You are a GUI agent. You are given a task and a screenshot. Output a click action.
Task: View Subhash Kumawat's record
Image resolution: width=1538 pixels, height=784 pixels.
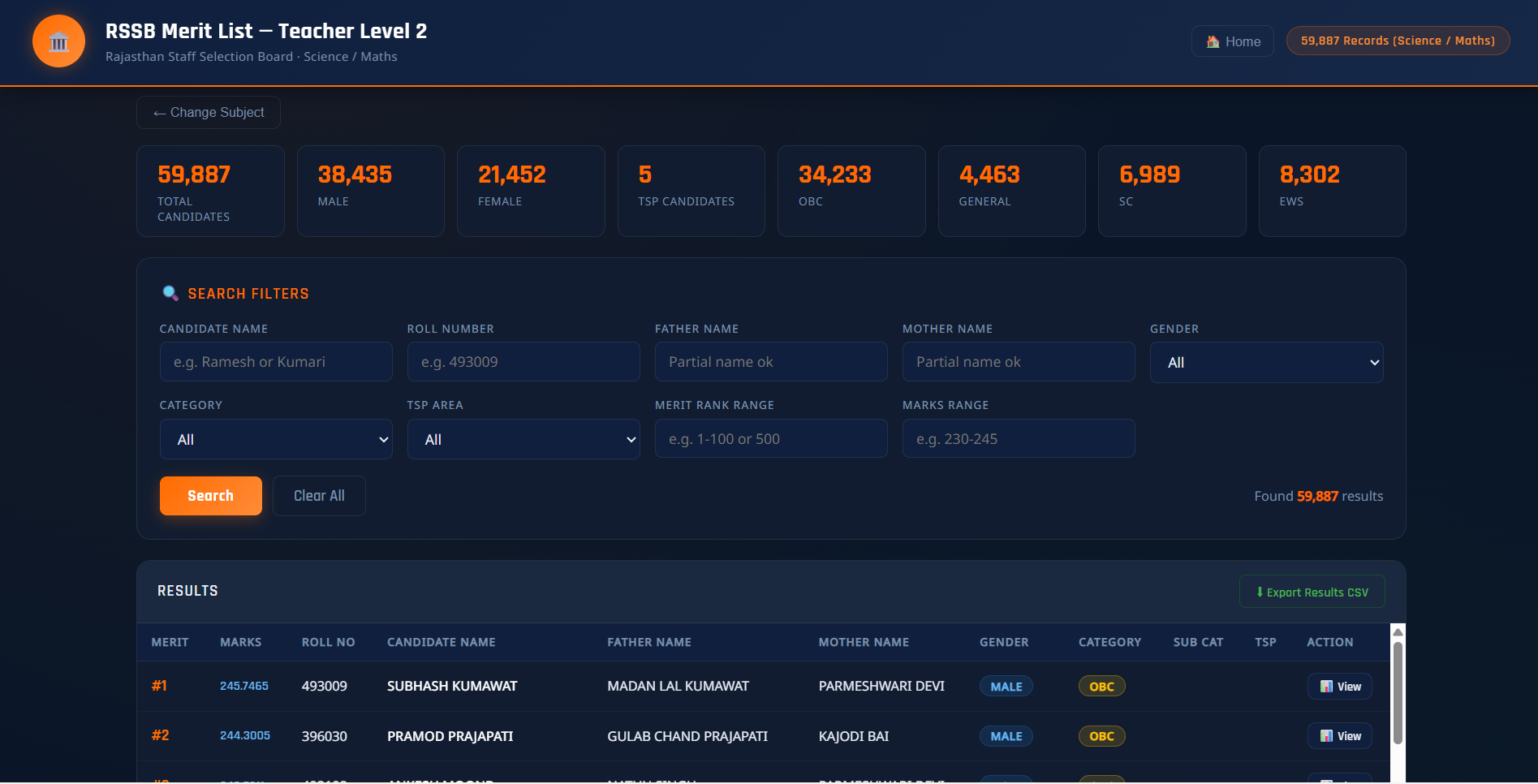(1340, 687)
